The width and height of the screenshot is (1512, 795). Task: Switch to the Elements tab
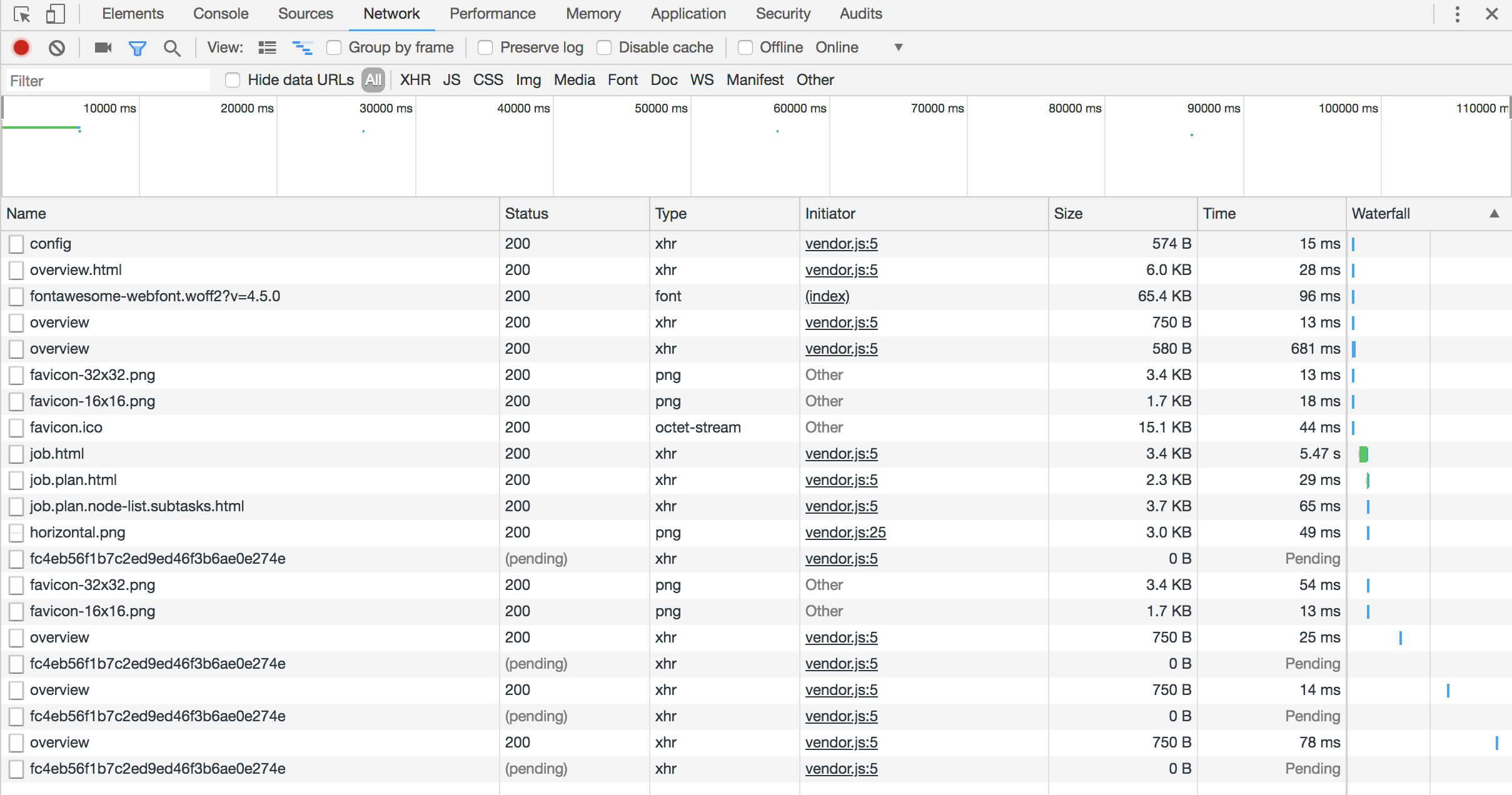coord(133,14)
